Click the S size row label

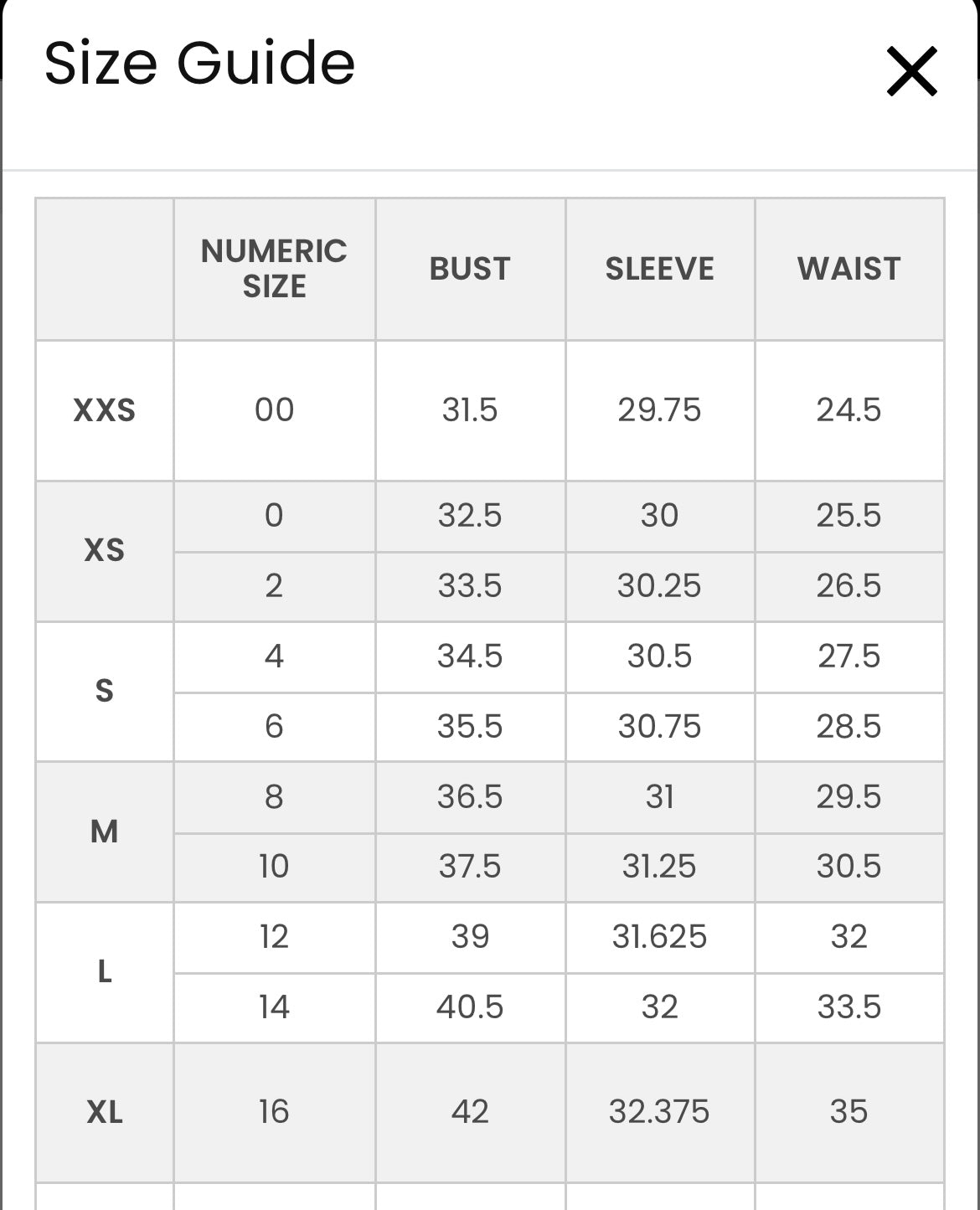click(105, 691)
